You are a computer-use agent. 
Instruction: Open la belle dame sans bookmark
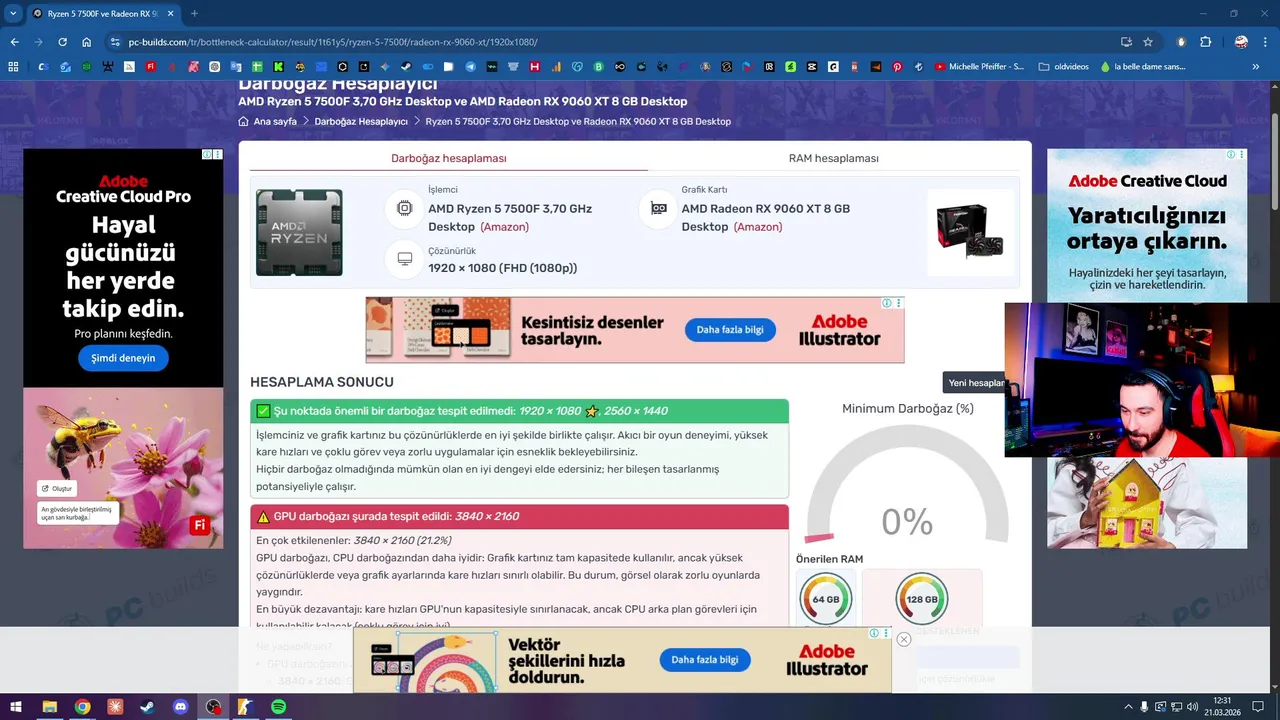(1142, 67)
